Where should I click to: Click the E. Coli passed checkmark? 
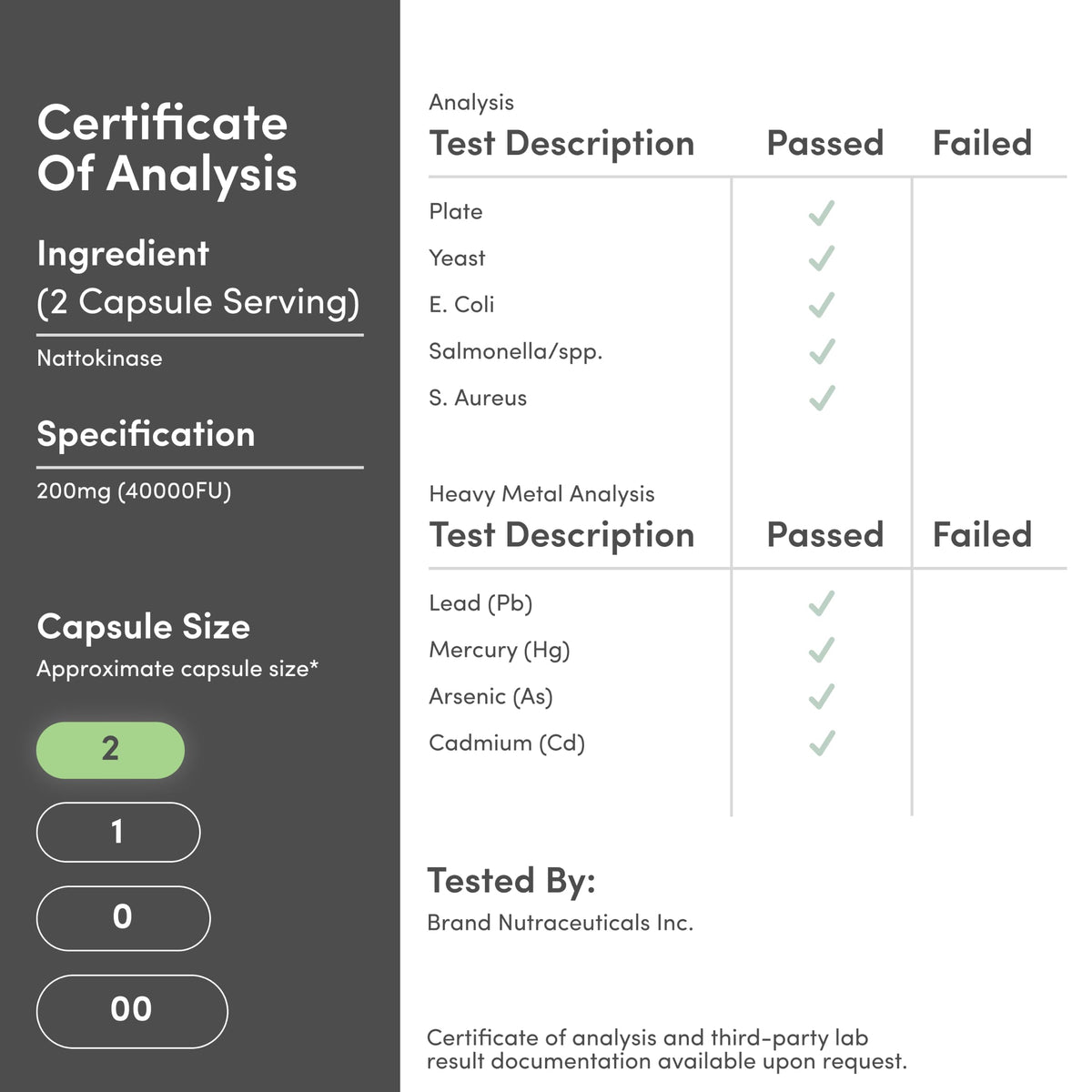(x=822, y=306)
